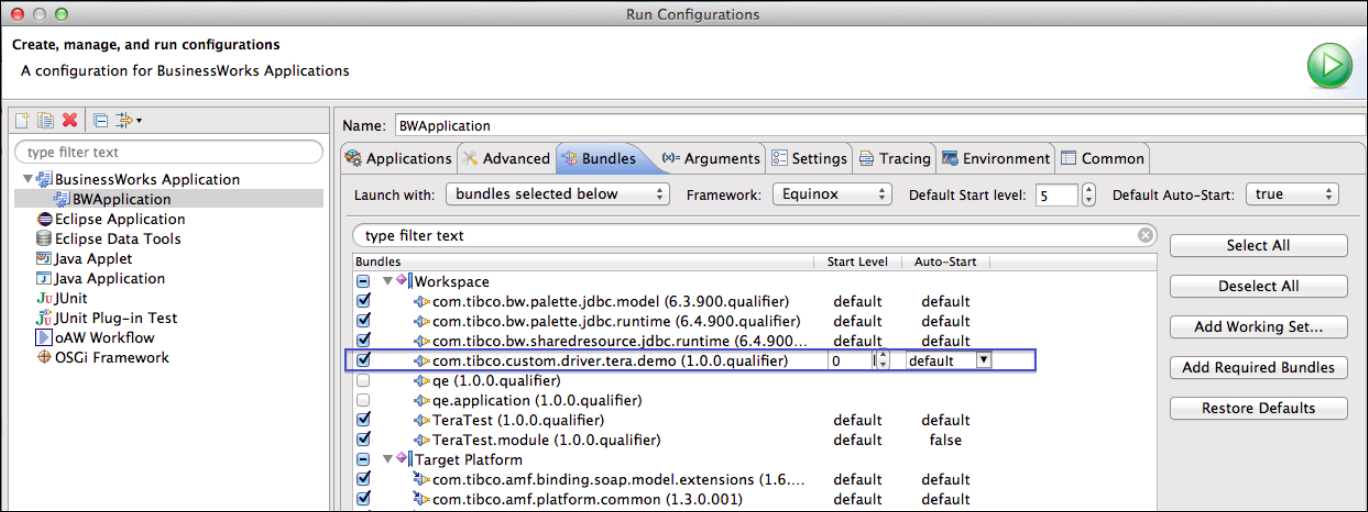This screenshot has height=512, width=1368.
Task: Open the Tracing tab
Action: (895, 158)
